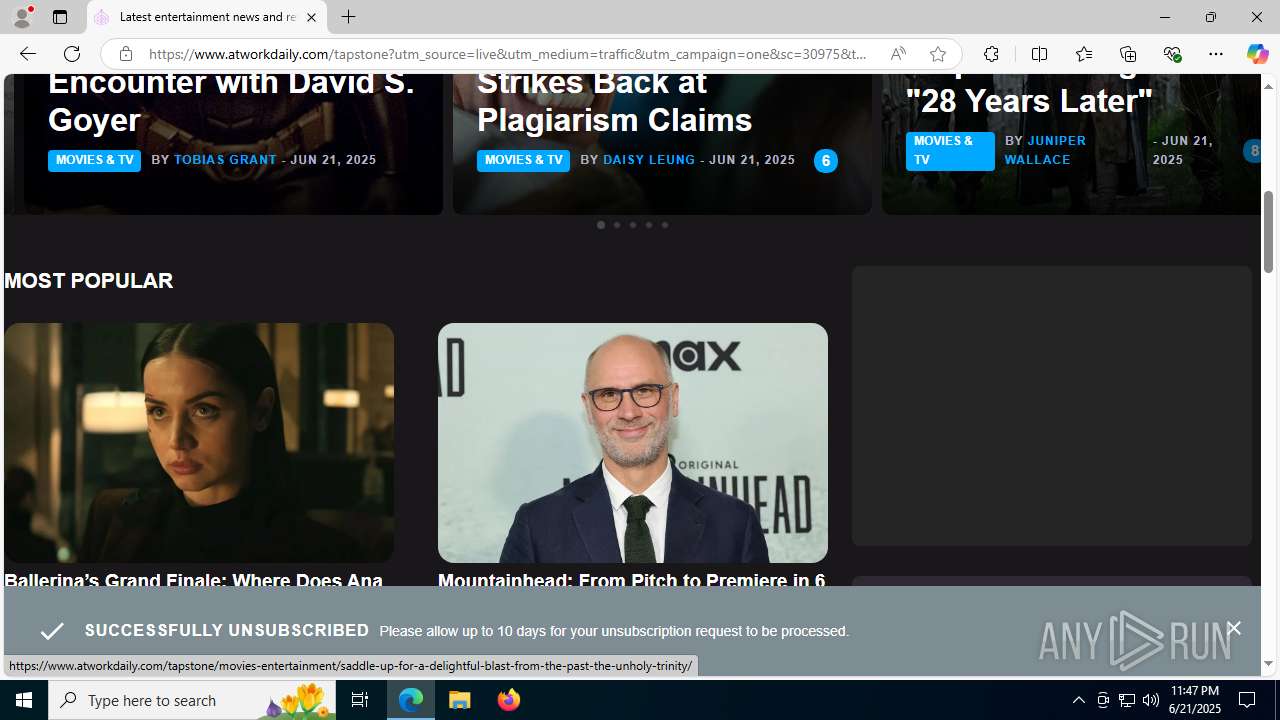The height and width of the screenshot is (720, 1280).
Task: Open 'Encounter with David S. Goyer' headline
Action: pyautogui.click(x=231, y=100)
